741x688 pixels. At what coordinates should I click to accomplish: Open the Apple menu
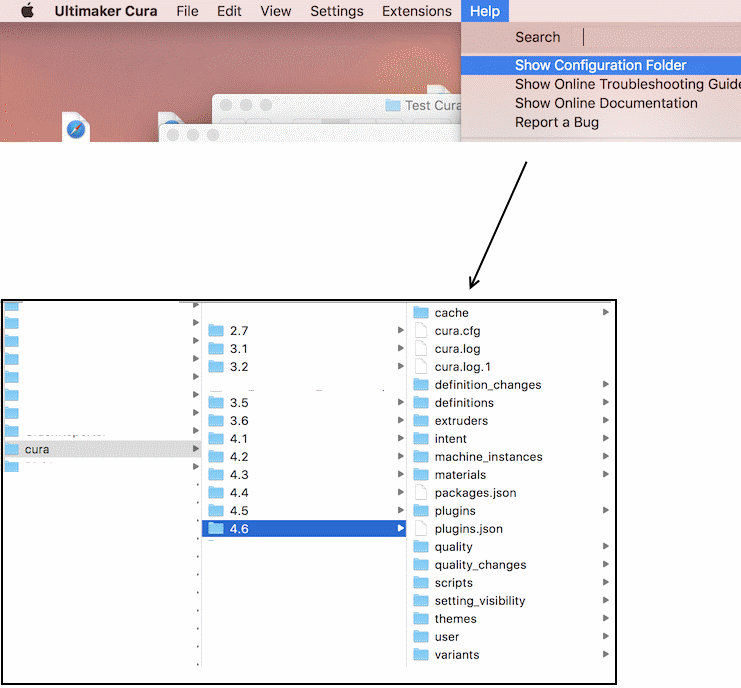tap(28, 10)
